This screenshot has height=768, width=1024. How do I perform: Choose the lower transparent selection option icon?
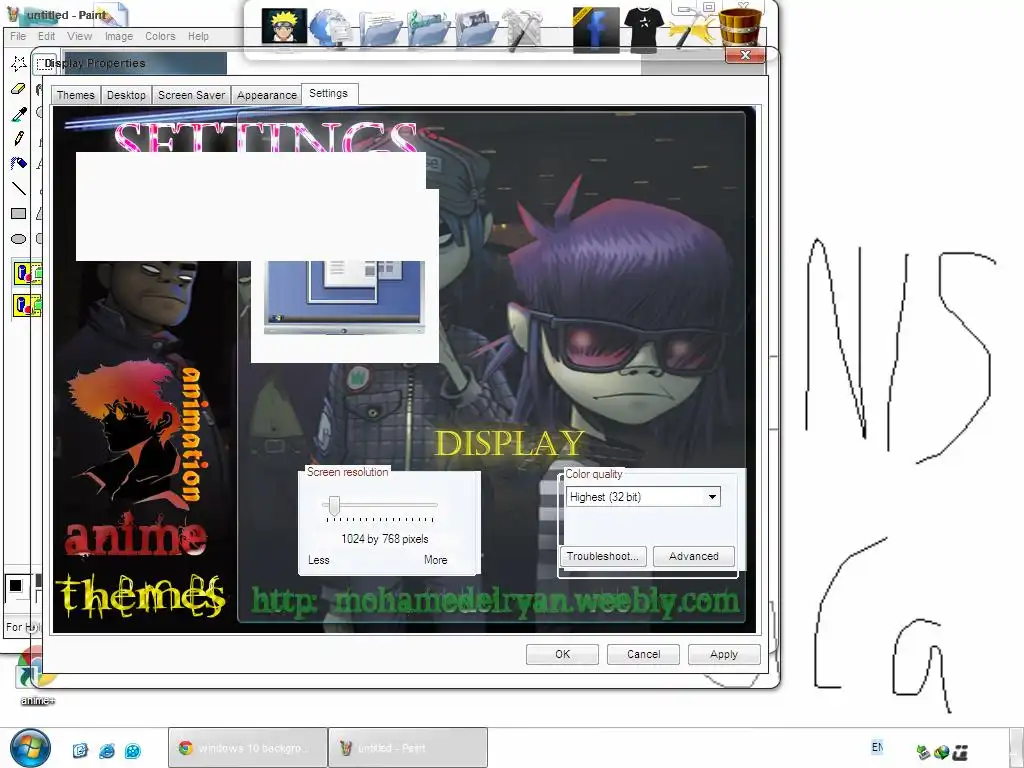[x=27, y=305]
